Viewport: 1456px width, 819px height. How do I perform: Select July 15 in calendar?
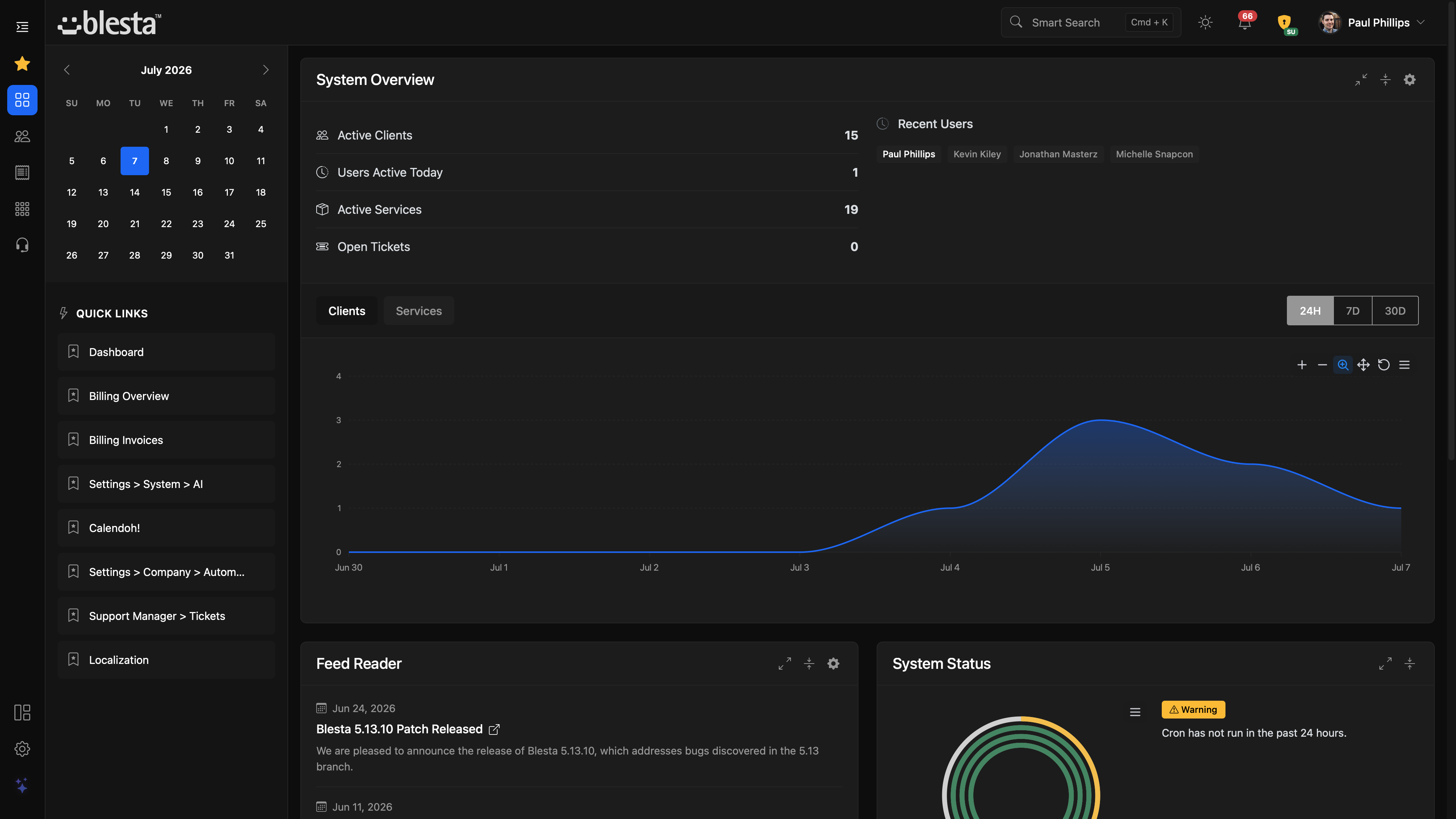(x=166, y=192)
